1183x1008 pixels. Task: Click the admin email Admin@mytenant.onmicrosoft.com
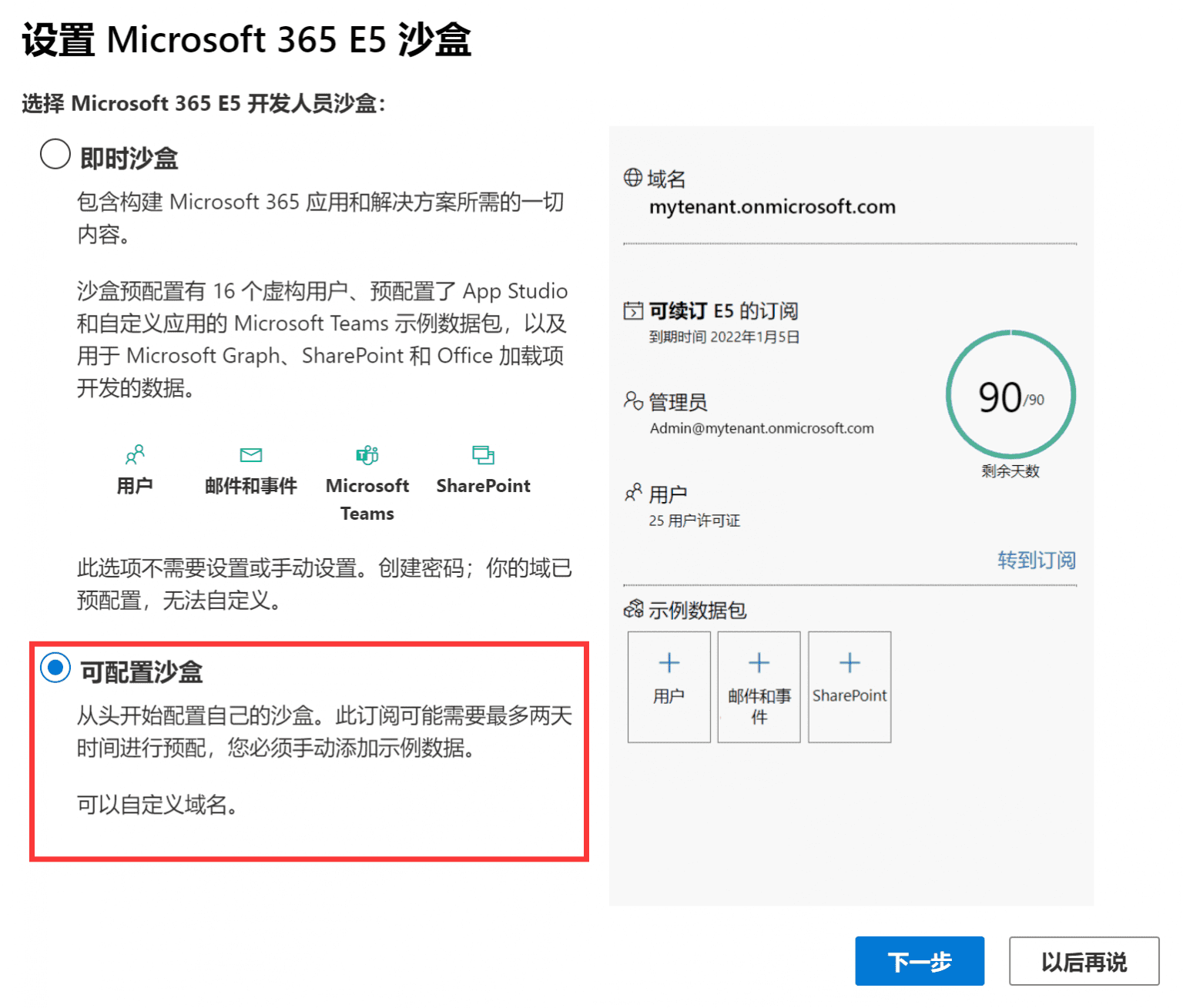point(761,428)
